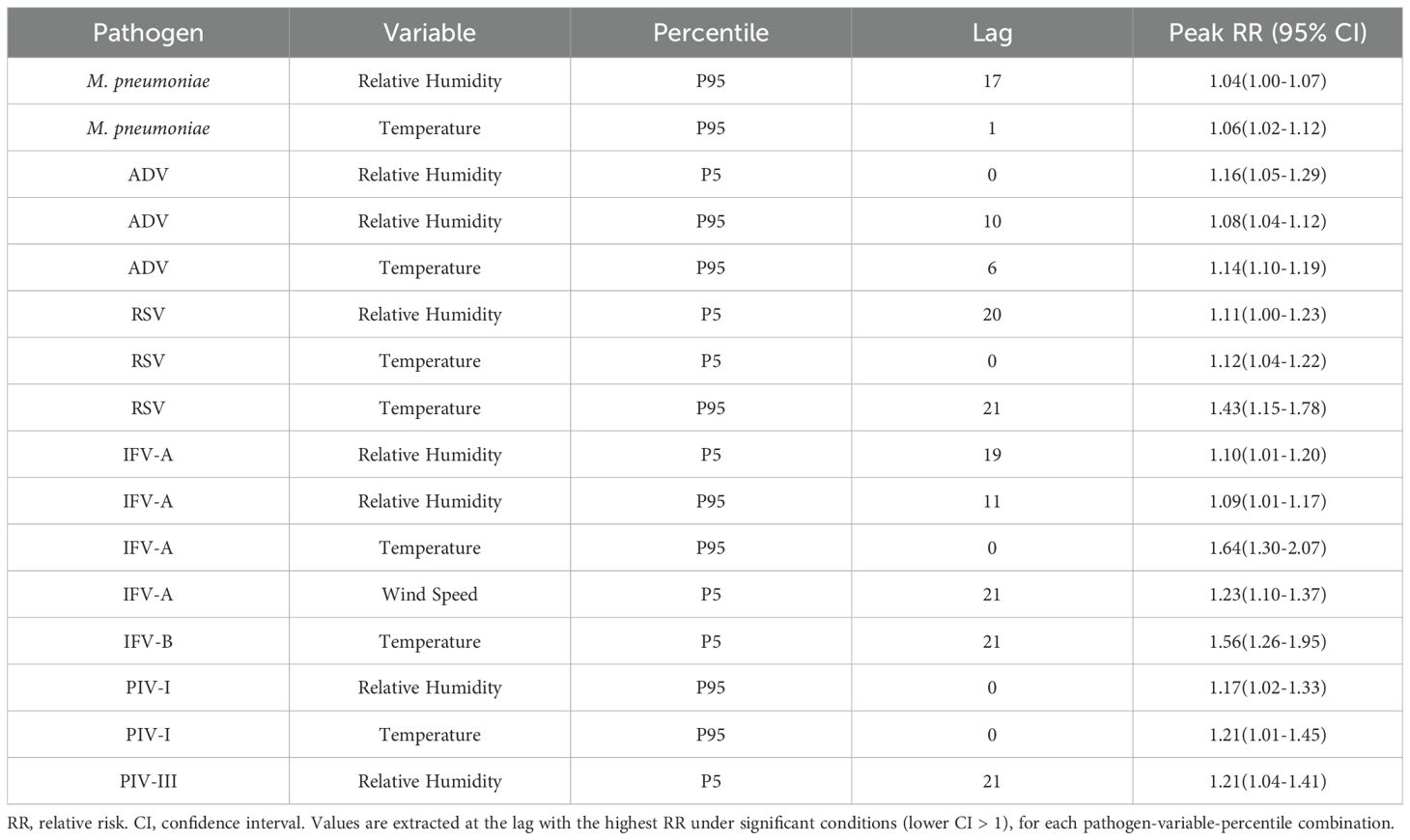Select the 1.23(1.10-1.37) value cell
This screenshot has width=1410, height=840.
(1267, 595)
